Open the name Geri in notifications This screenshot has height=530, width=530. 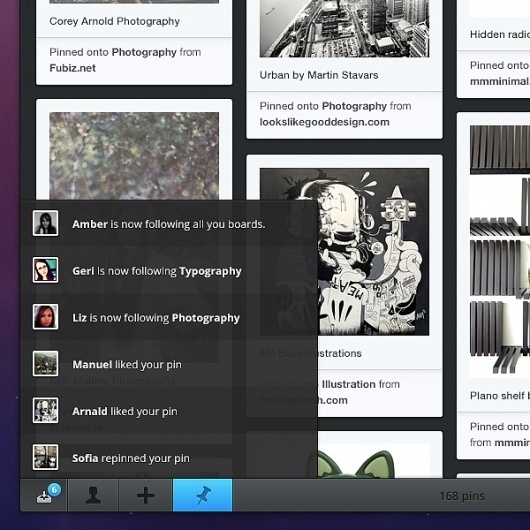coord(83,271)
